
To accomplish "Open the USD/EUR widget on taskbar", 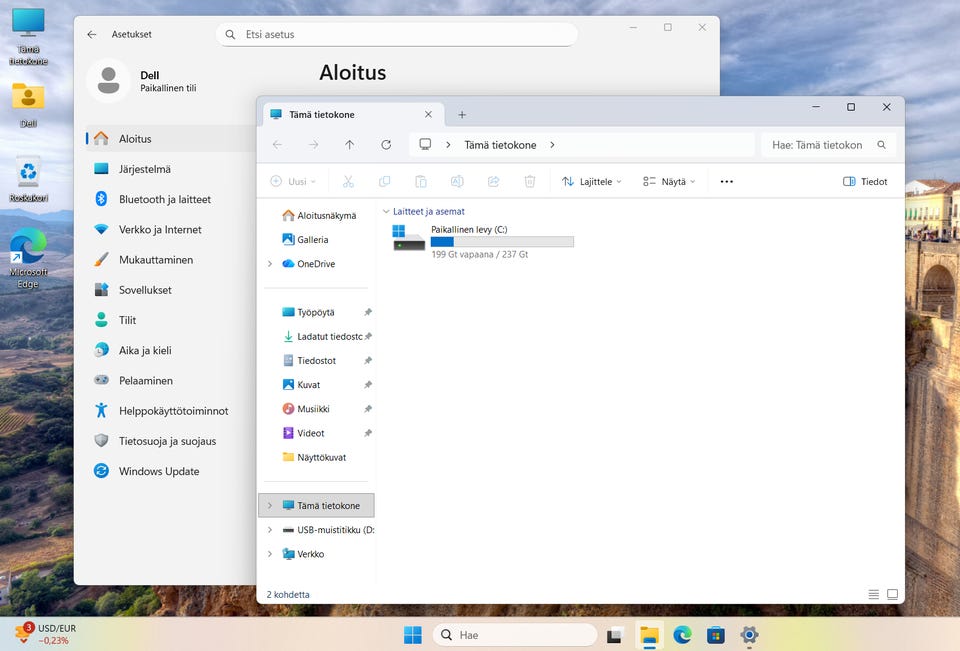I will coord(46,634).
